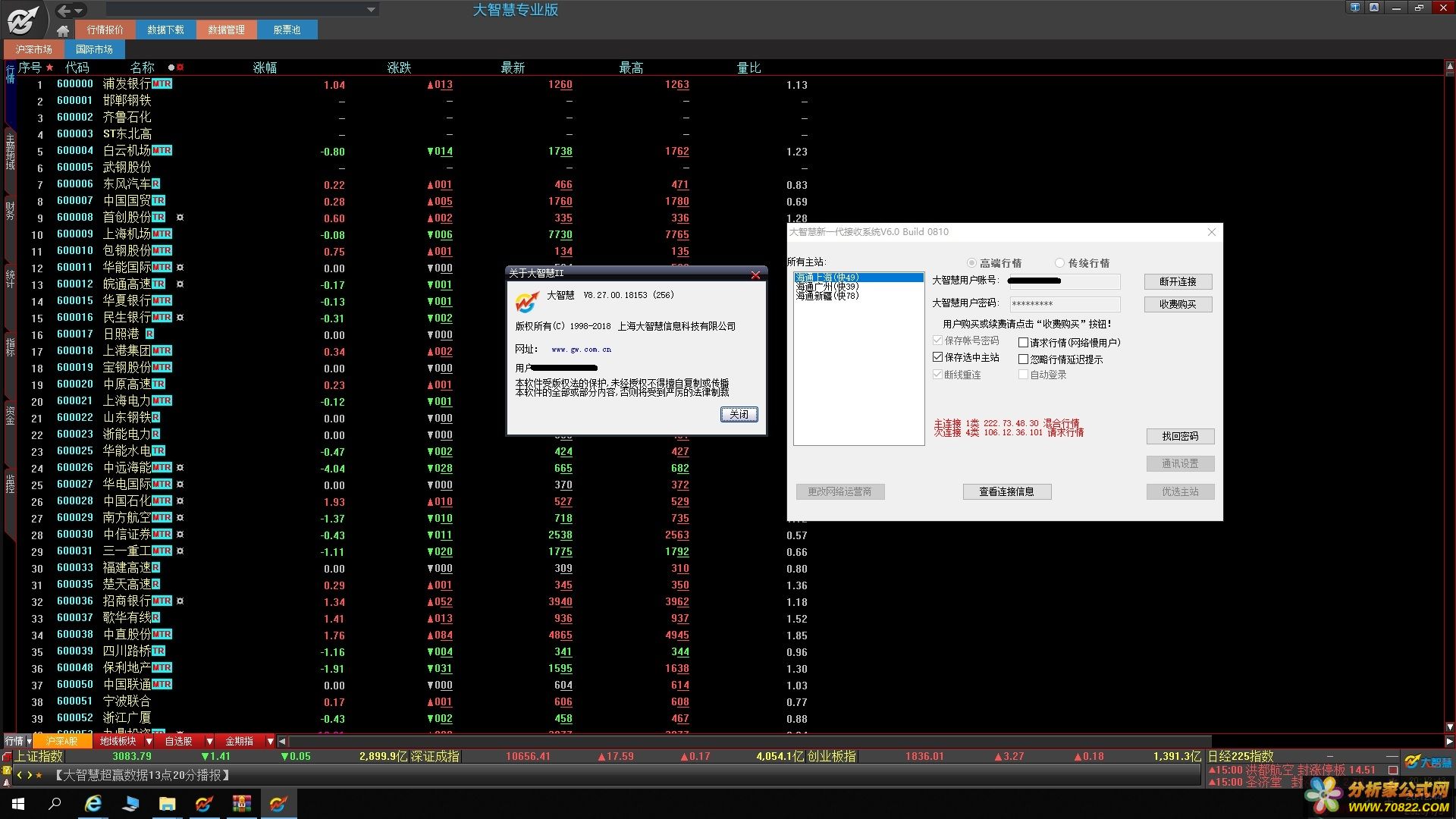The height and width of the screenshot is (819, 1456).
Task: Click 断开连接 button
Action: click(x=1178, y=281)
